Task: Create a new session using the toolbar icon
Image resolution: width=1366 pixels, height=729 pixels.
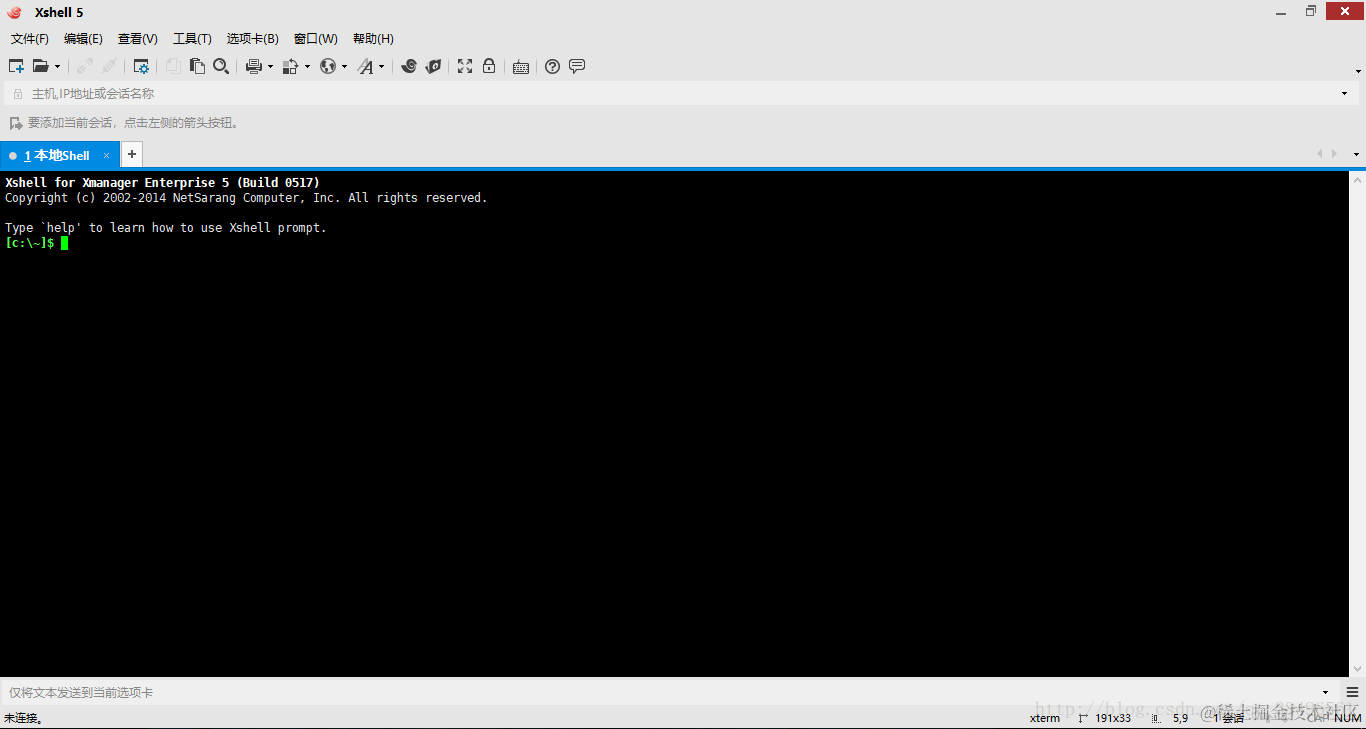Action: pyautogui.click(x=16, y=66)
